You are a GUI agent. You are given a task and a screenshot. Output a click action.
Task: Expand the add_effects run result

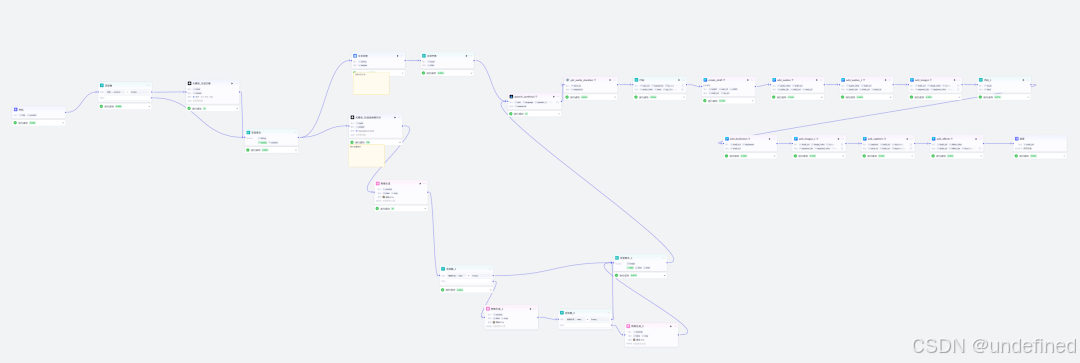click(x=981, y=156)
